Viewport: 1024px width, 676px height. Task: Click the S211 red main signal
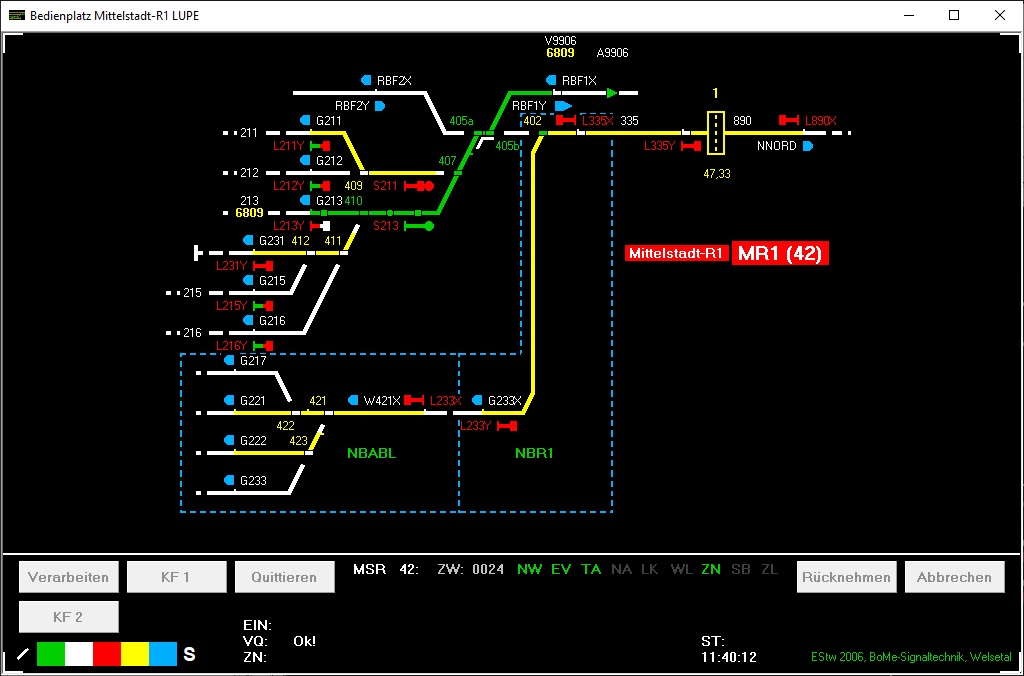[x=418, y=186]
